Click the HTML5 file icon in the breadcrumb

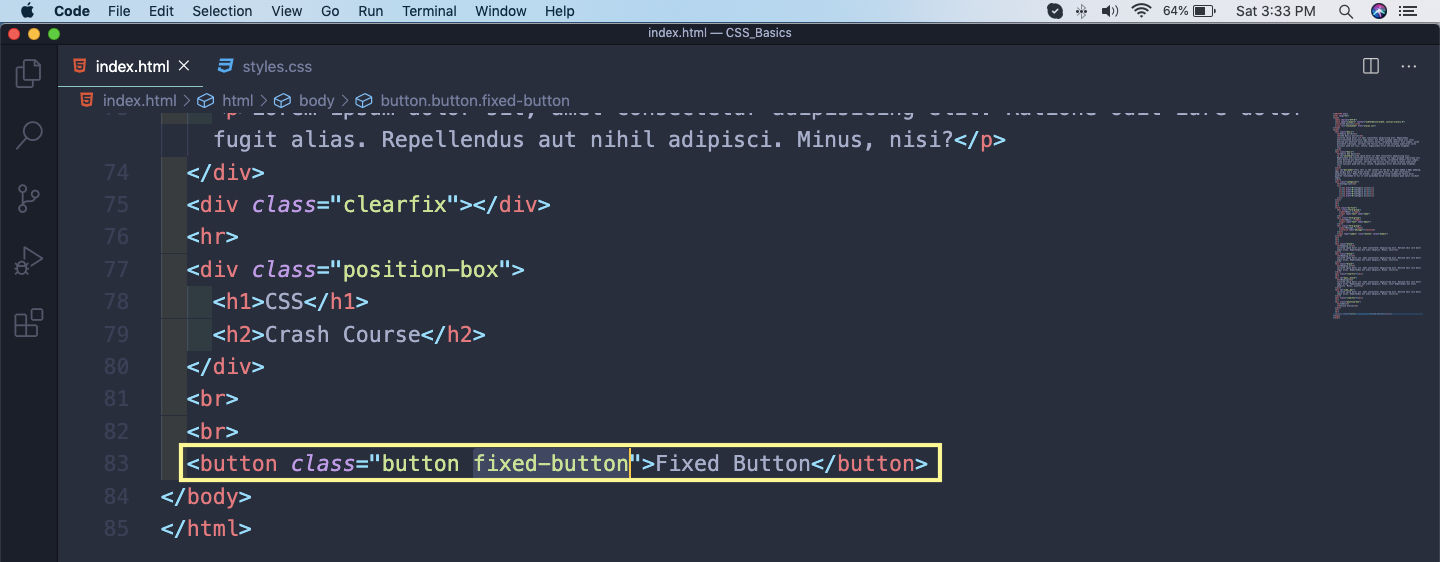(87, 100)
